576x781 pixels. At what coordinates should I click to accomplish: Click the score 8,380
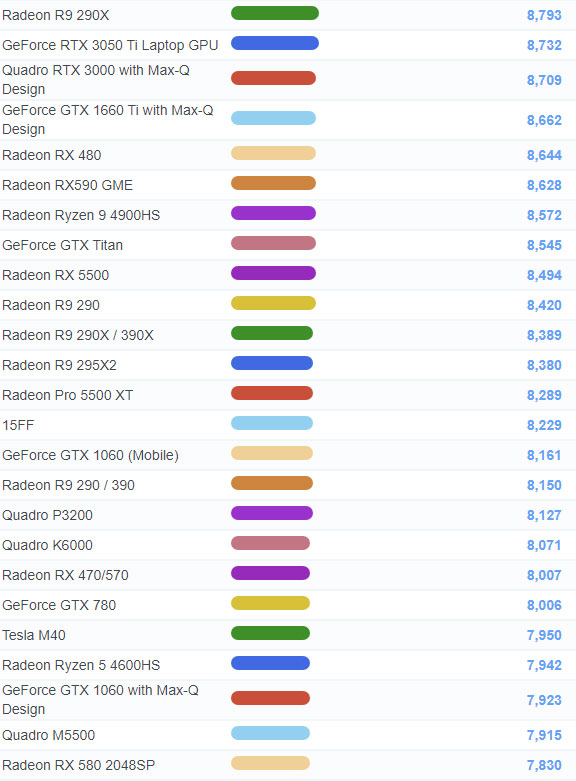tap(544, 365)
